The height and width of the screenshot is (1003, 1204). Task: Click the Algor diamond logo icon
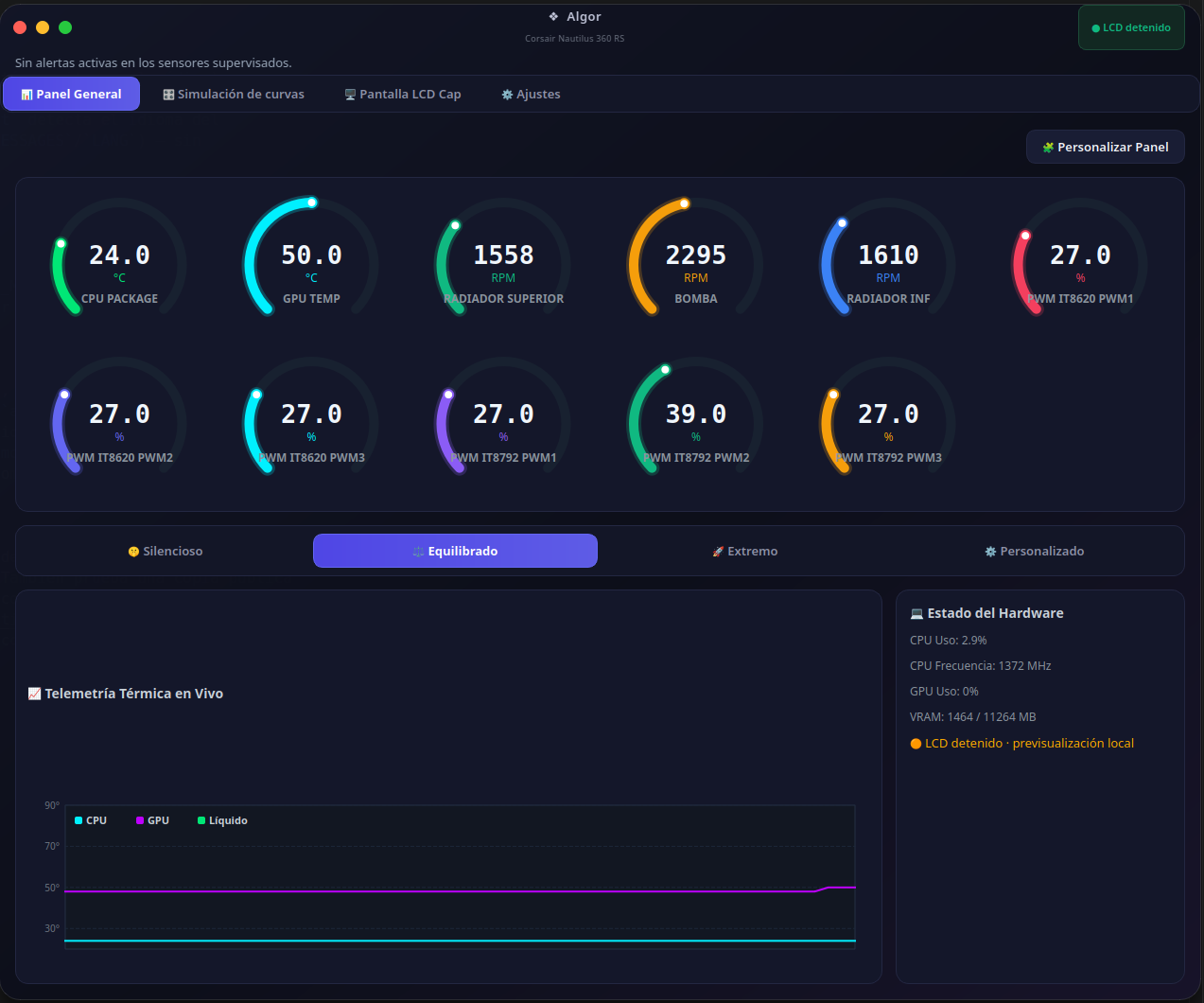click(553, 16)
